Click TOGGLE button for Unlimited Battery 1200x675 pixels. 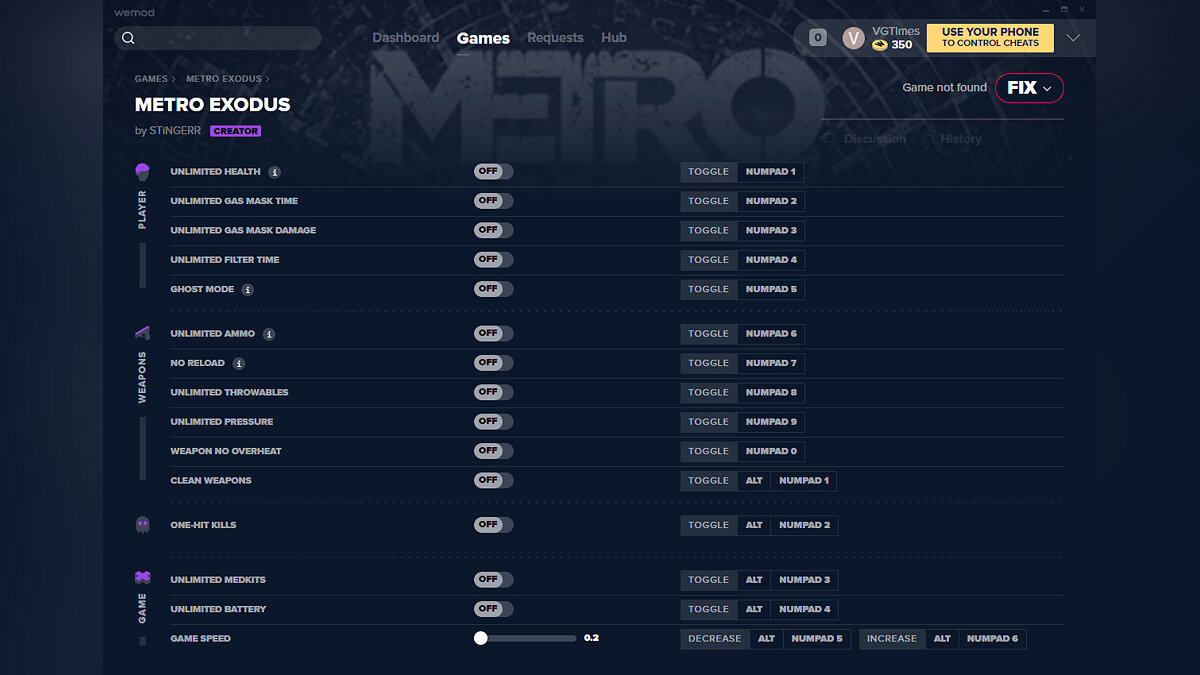tap(709, 609)
